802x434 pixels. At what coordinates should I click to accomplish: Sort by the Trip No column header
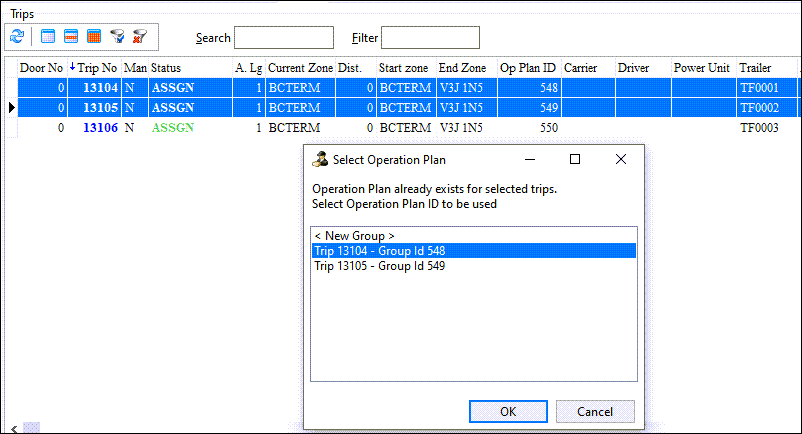tap(97, 68)
